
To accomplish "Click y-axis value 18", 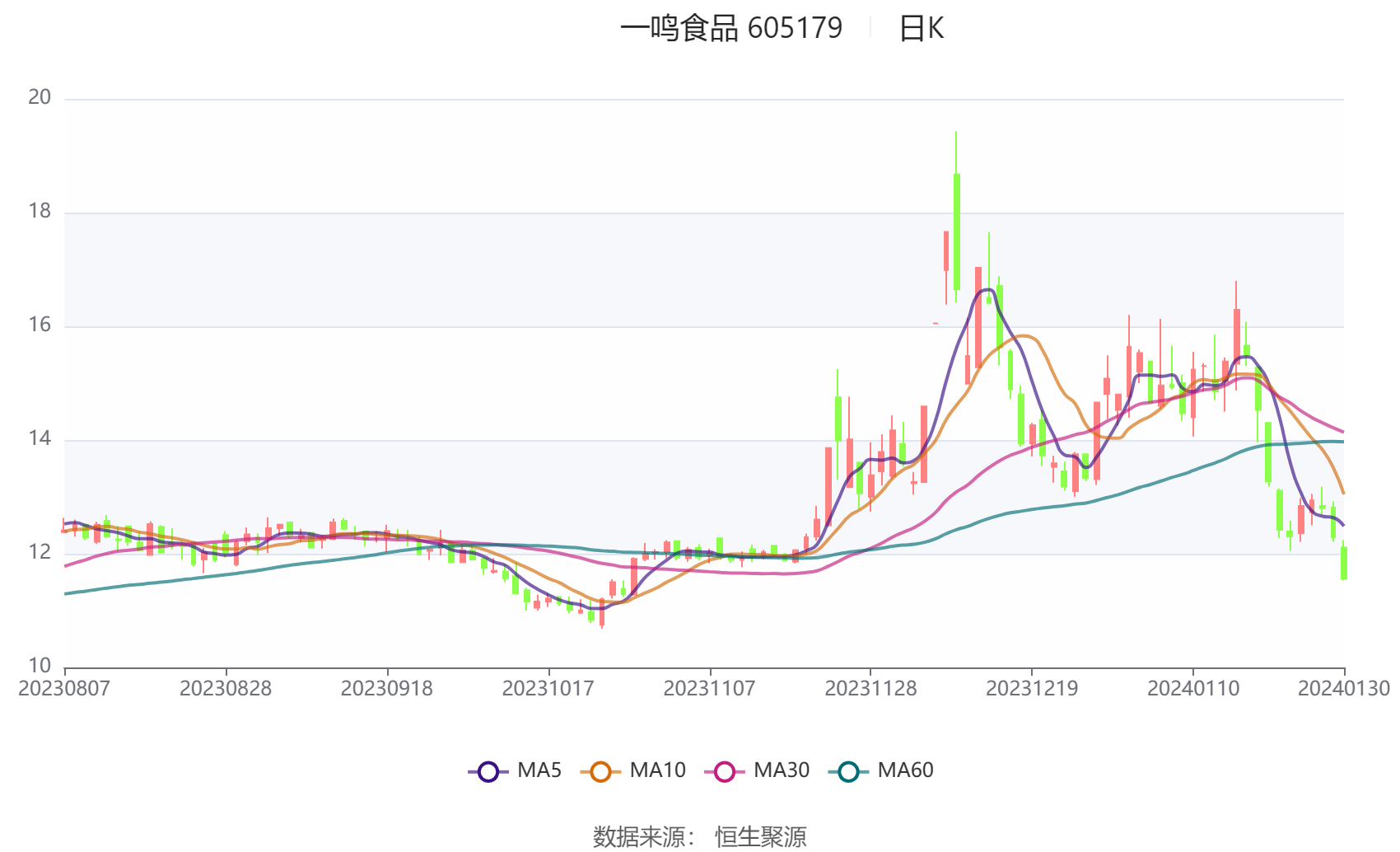I will (40, 211).
